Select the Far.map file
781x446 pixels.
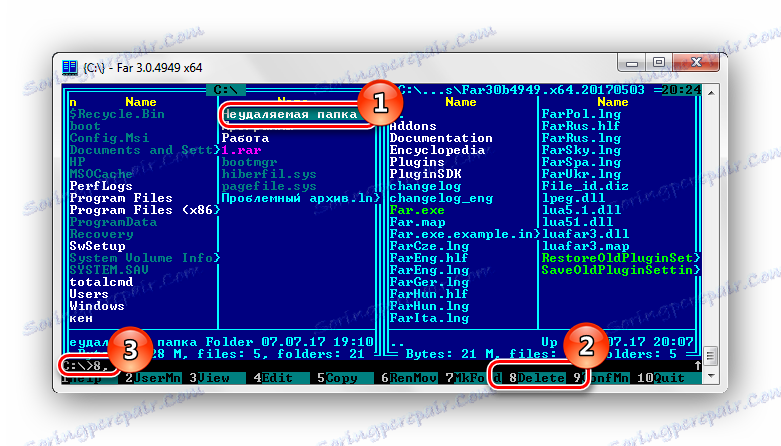coord(417,222)
